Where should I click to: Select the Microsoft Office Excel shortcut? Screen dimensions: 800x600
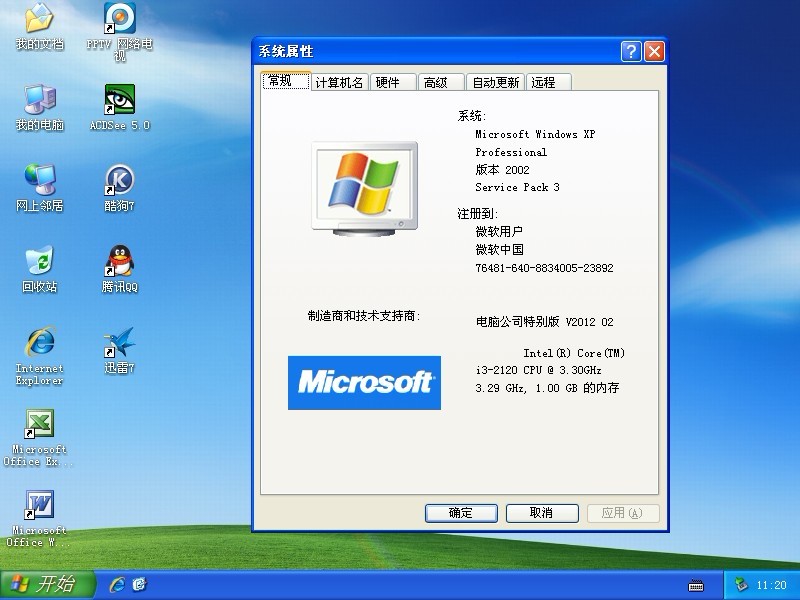39,438
